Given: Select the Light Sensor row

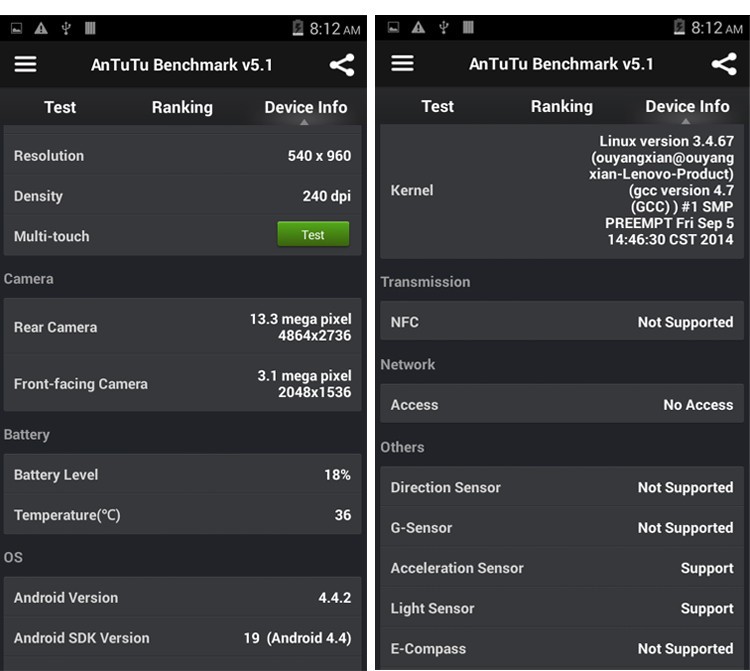Looking at the screenshot, I should (562, 608).
